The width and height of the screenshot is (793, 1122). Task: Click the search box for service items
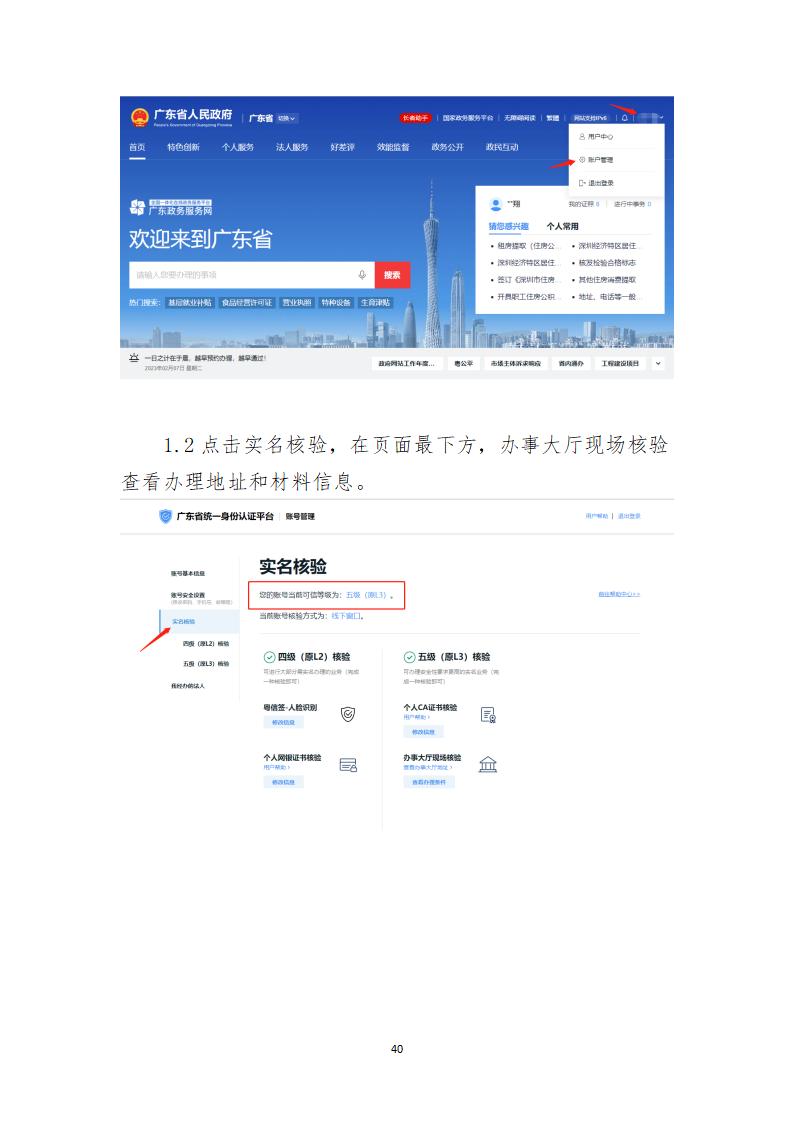(x=252, y=275)
